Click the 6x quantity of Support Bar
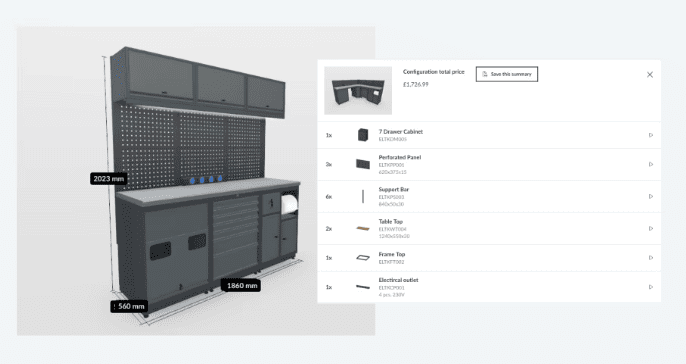Screen dimensions: 686x364 point(329,196)
